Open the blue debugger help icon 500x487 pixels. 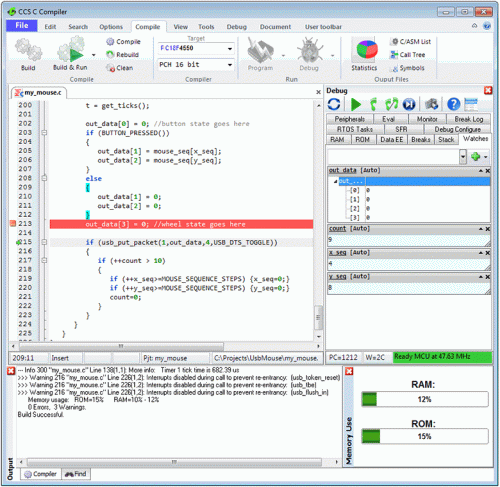point(453,104)
